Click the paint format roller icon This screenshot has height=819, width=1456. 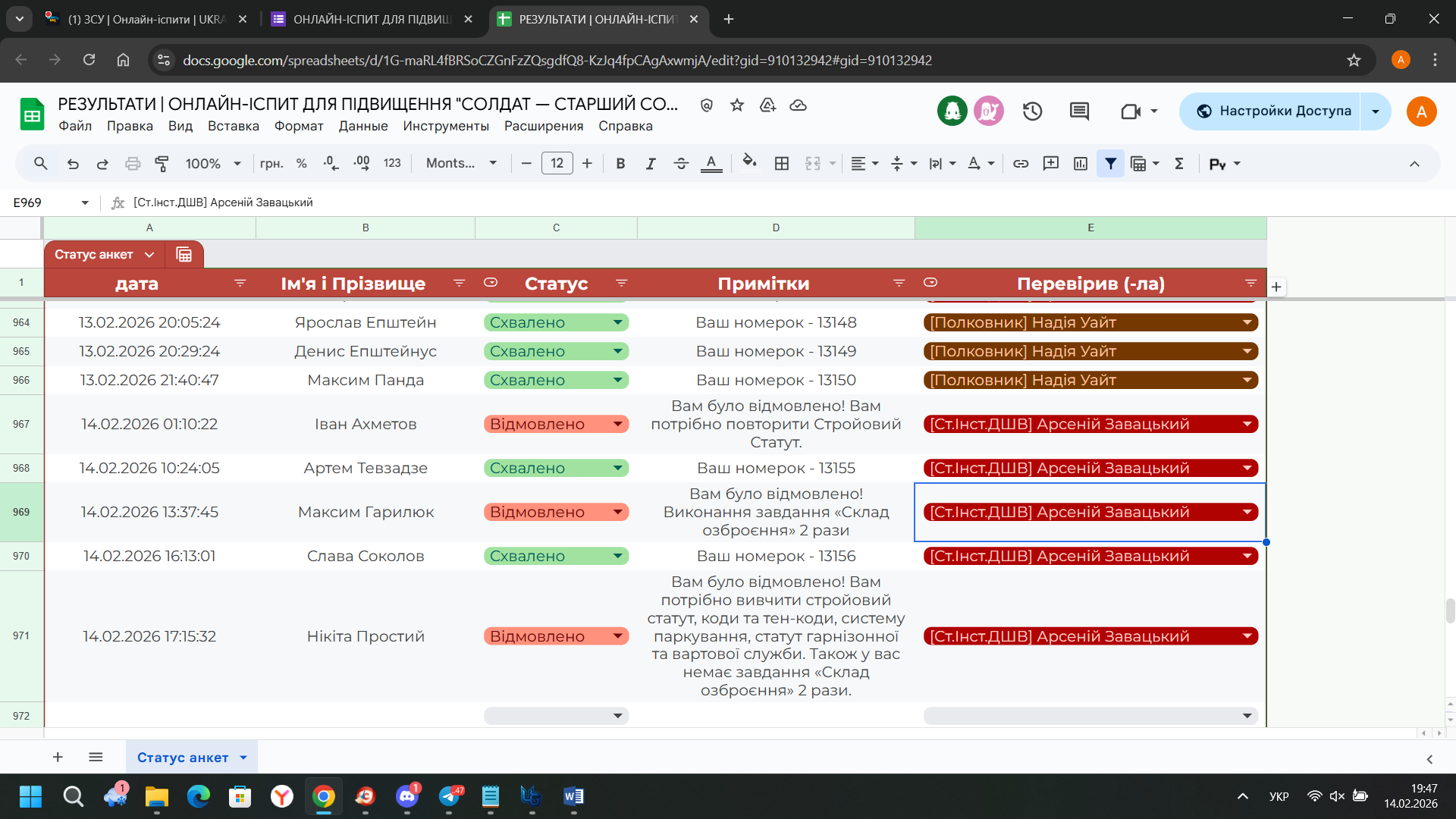point(162,163)
